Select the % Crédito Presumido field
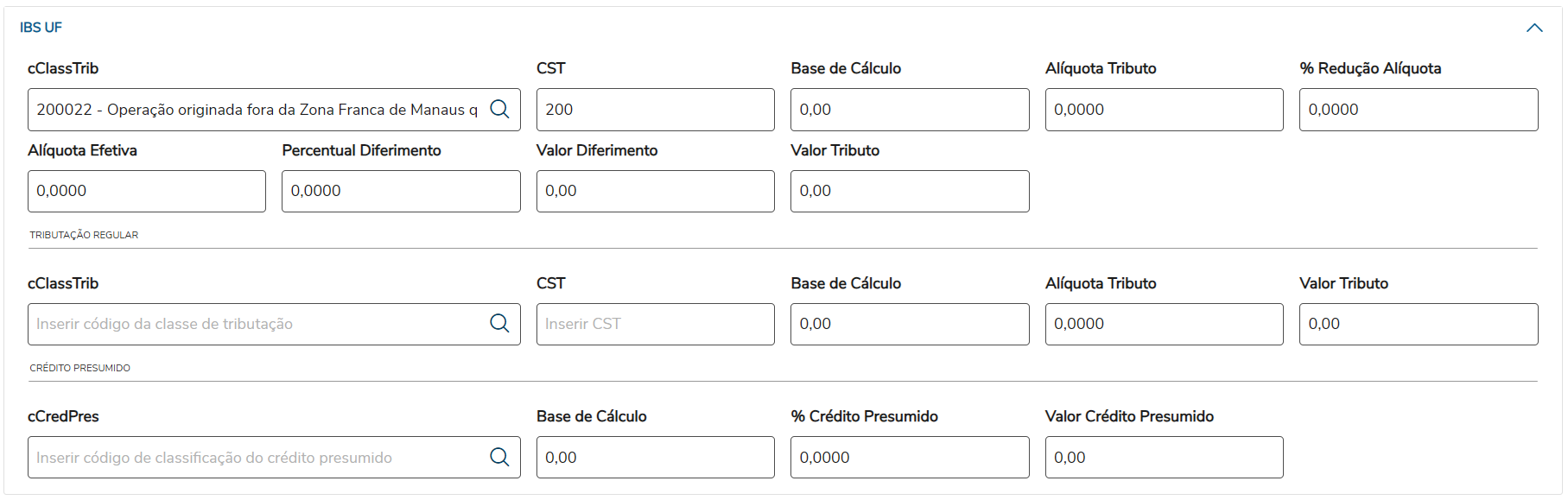The height and width of the screenshot is (500, 1568). pos(909,458)
